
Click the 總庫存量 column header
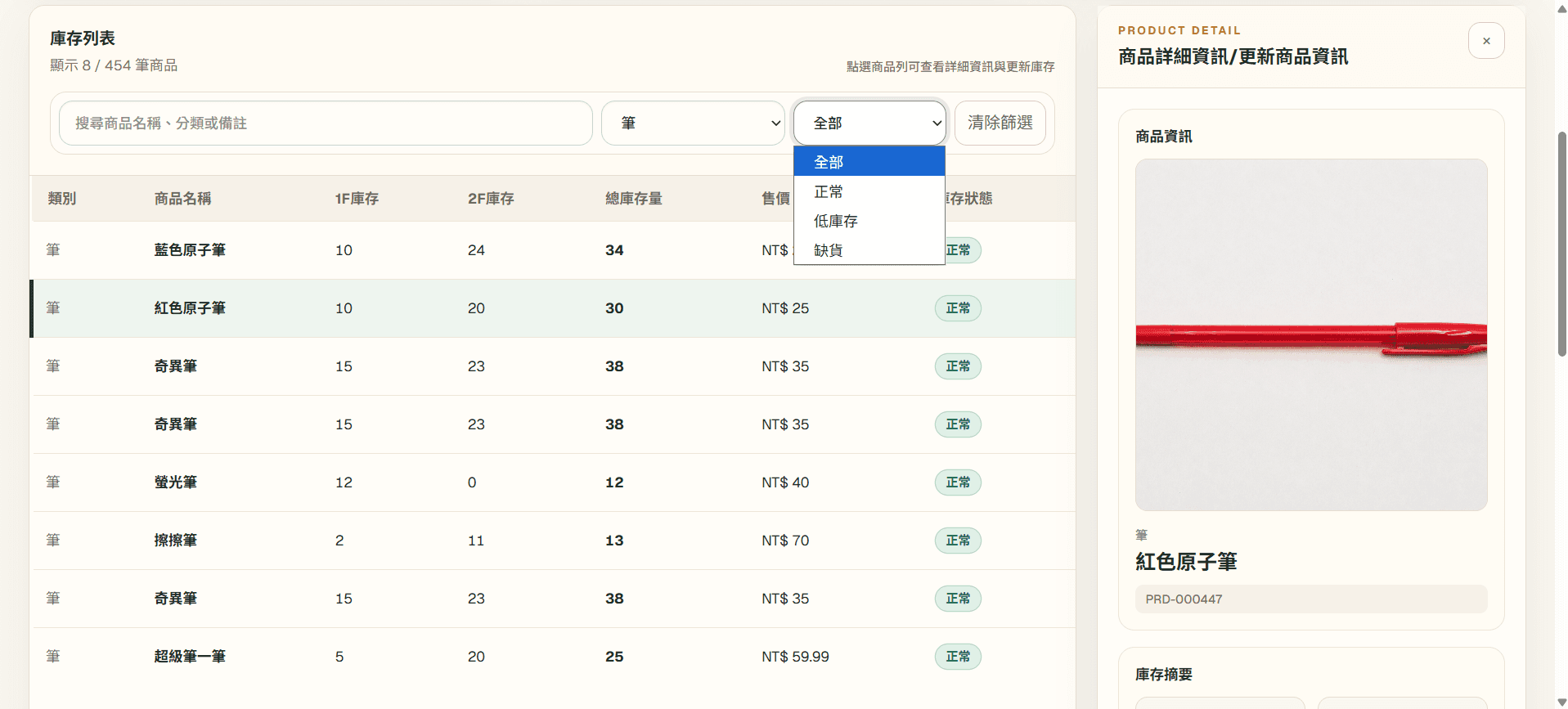634,199
